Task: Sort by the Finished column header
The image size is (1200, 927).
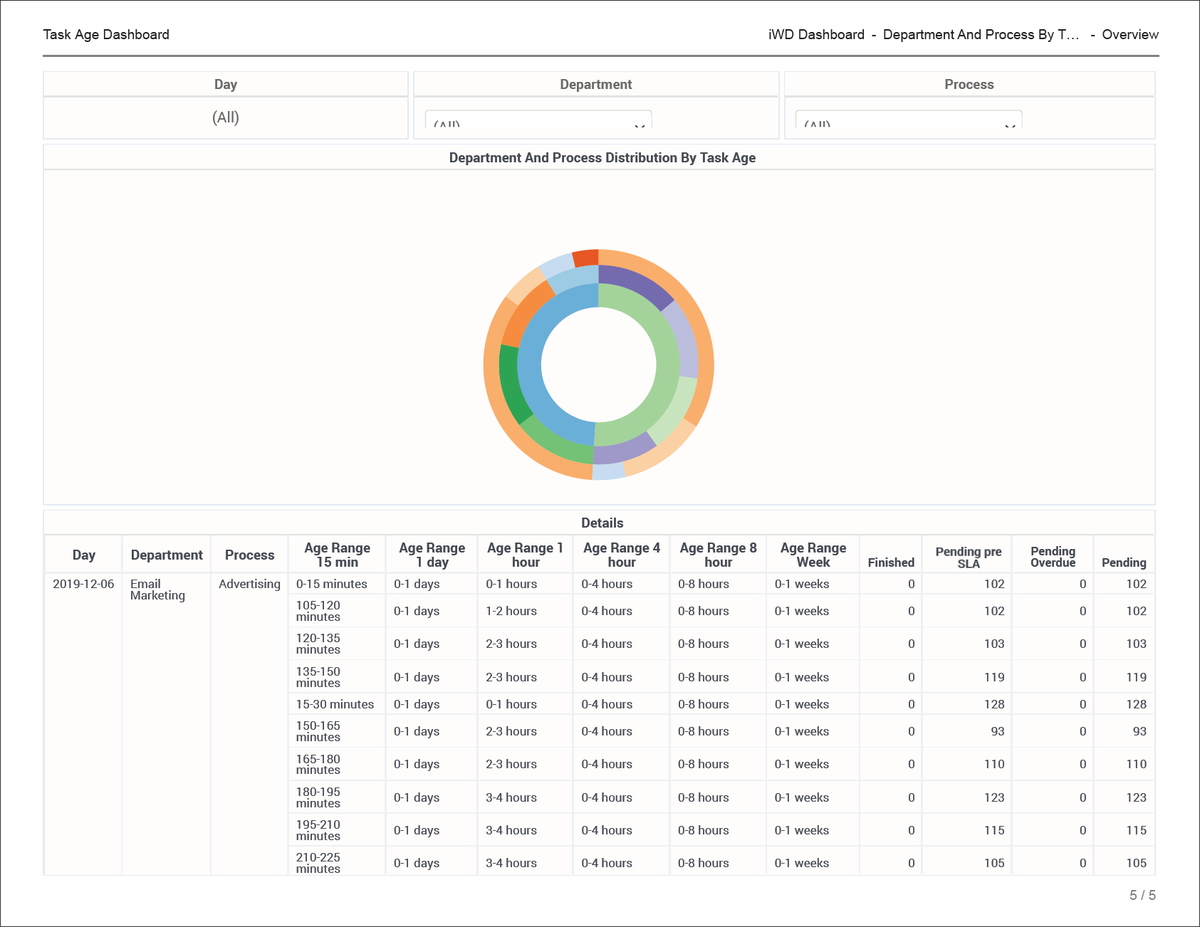Action: (x=891, y=562)
